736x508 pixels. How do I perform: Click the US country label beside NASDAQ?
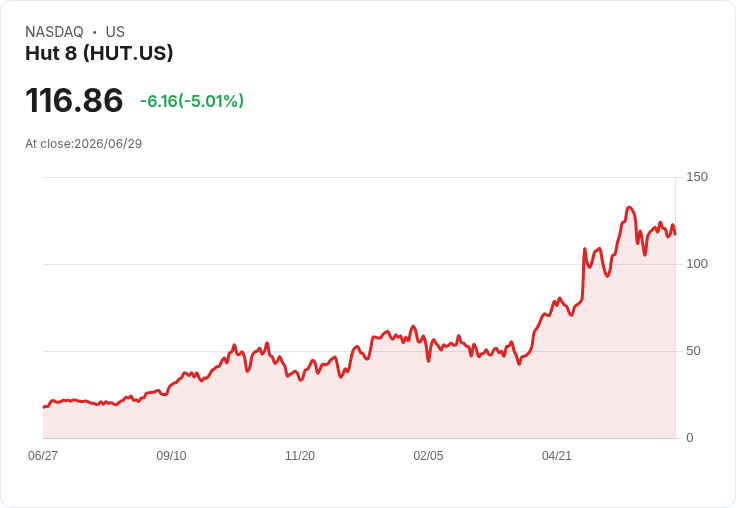tap(115, 32)
